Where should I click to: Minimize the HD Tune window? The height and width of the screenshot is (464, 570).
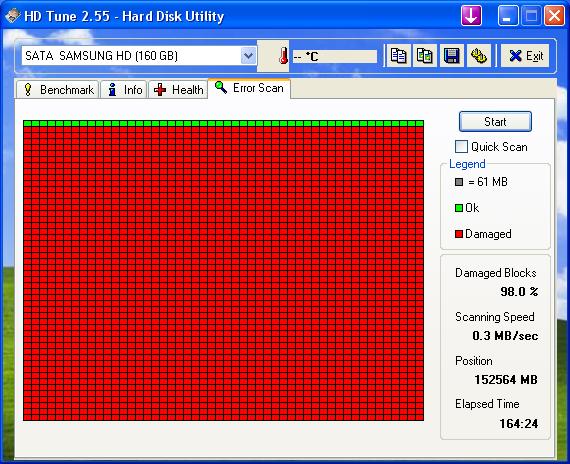[x=508, y=16]
